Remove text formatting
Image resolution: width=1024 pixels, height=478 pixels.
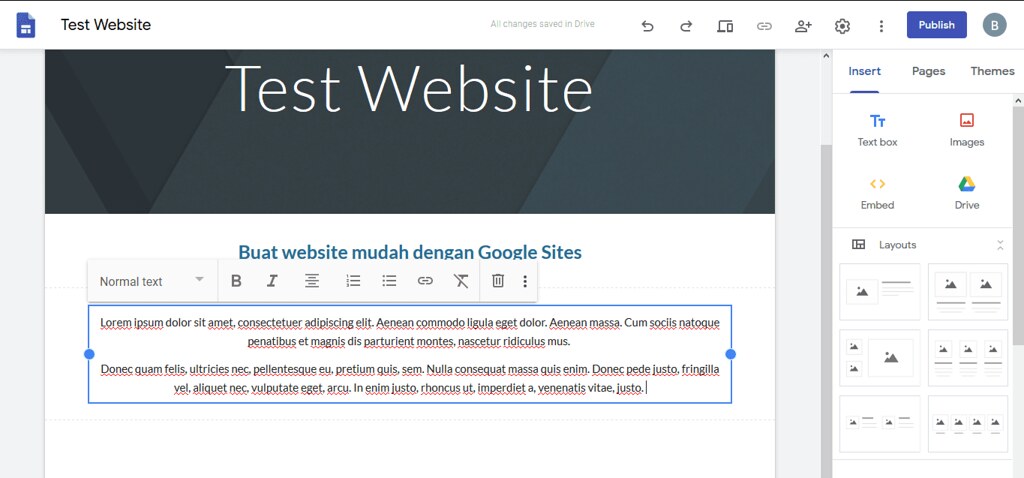click(461, 281)
